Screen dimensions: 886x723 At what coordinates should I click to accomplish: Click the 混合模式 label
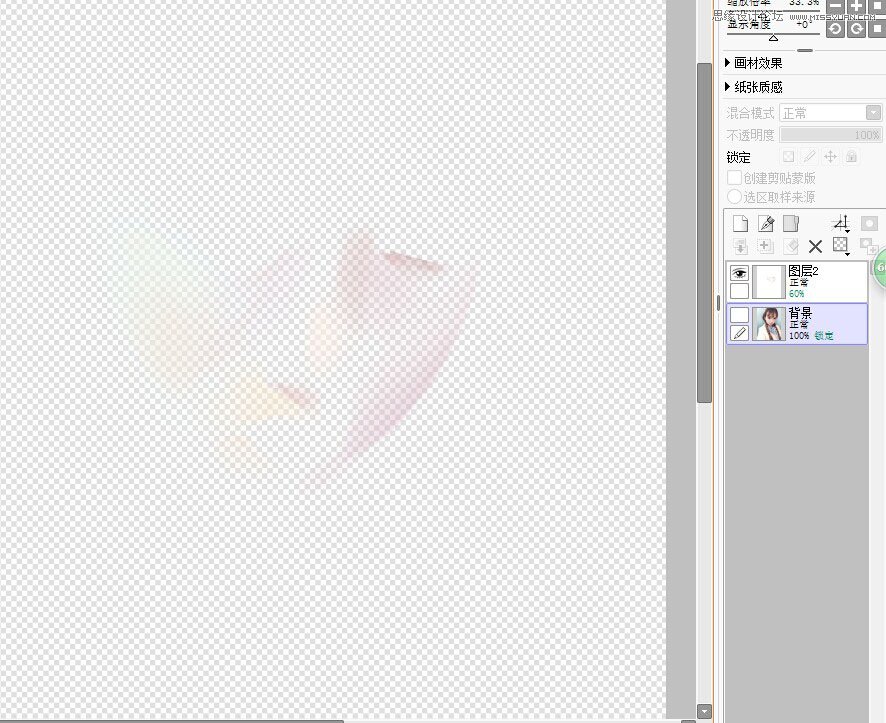coord(750,114)
